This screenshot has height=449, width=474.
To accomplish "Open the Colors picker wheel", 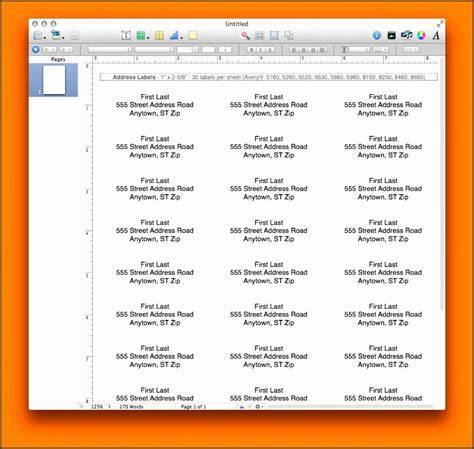I will point(421,35).
